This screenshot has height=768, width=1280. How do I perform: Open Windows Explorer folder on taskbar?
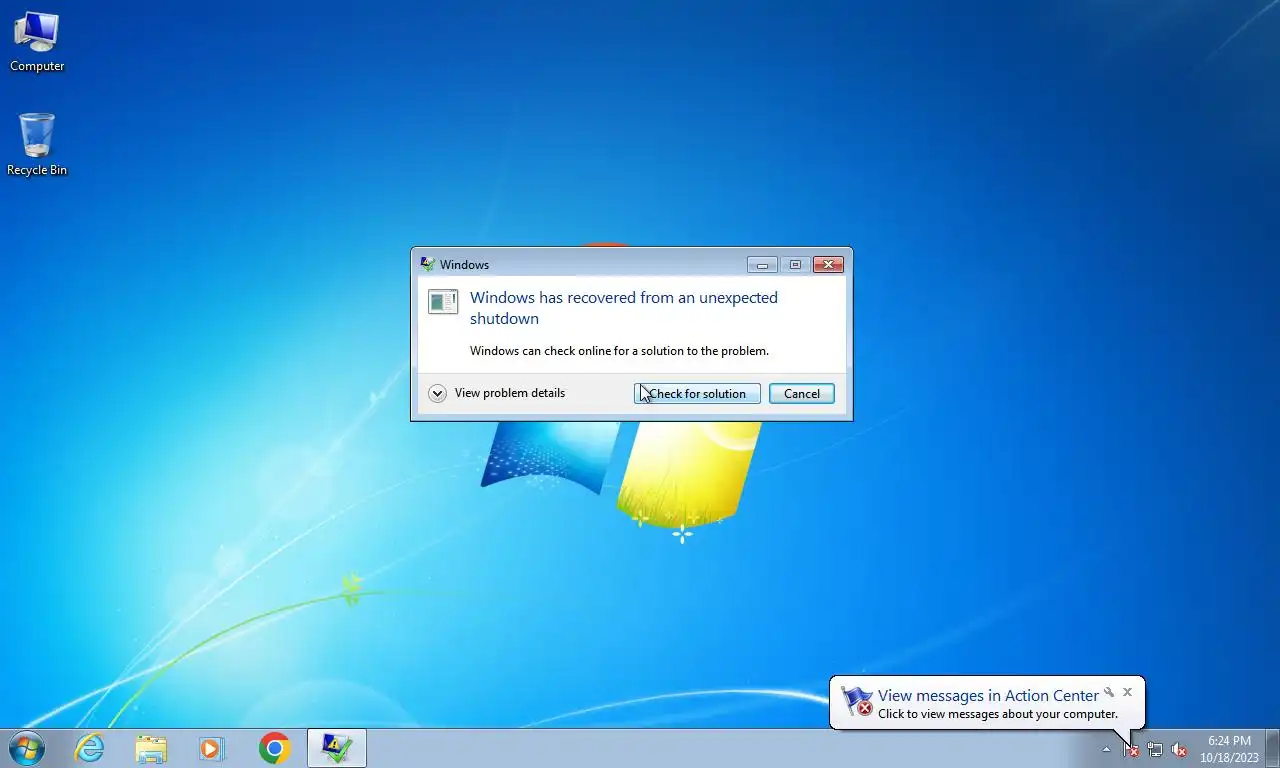[x=151, y=748]
